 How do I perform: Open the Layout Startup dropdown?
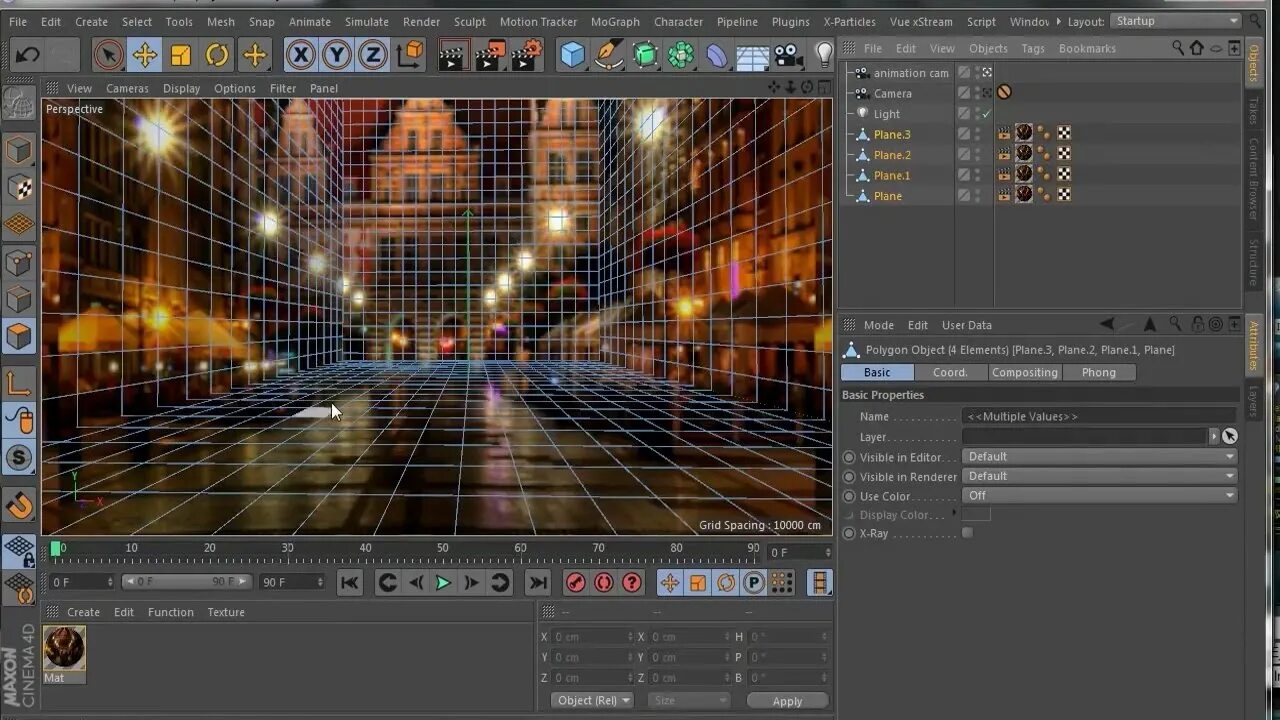pos(1176,21)
